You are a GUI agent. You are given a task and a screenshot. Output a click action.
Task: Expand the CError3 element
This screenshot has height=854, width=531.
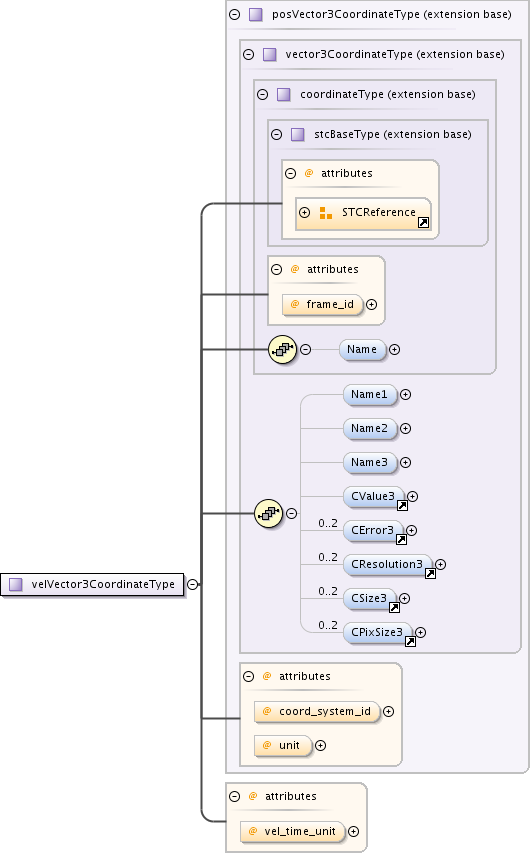click(412, 530)
